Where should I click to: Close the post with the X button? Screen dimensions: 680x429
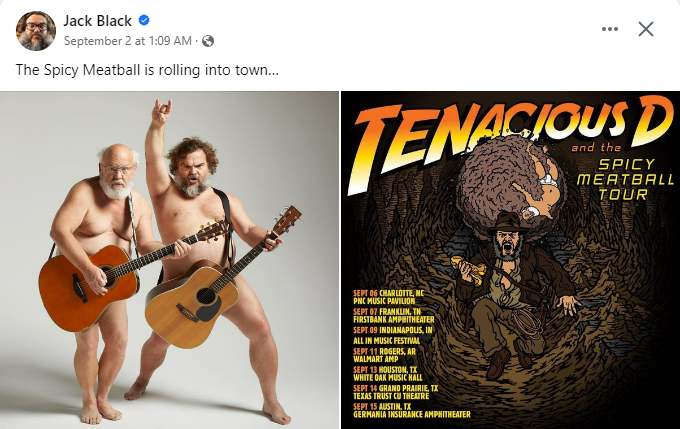pyautogui.click(x=646, y=29)
